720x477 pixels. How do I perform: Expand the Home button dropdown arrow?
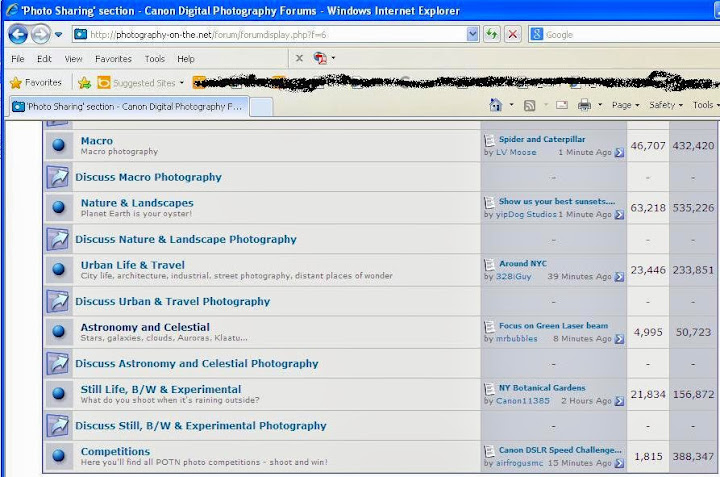coord(512,105)
